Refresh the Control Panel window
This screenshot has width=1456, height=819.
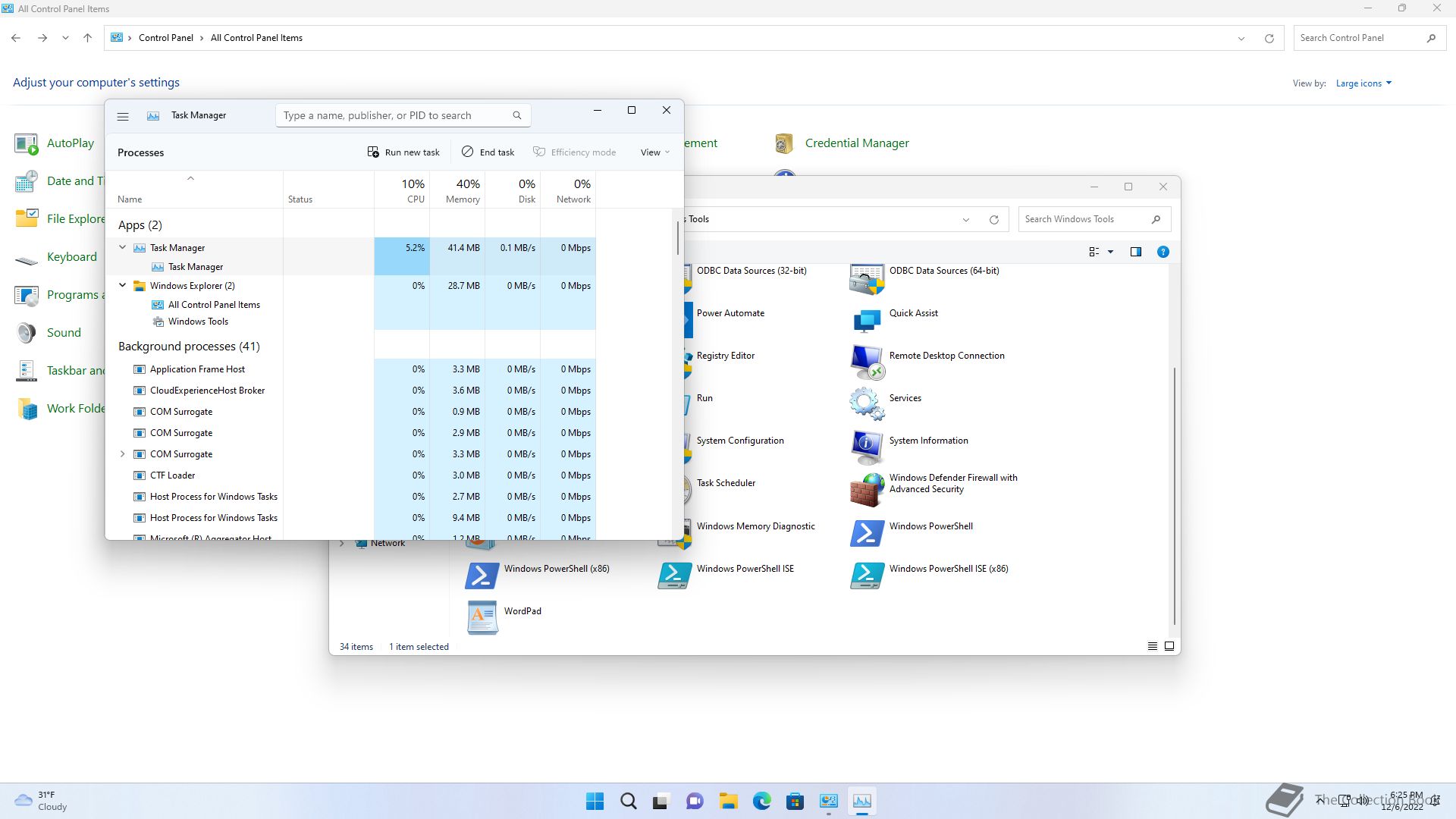(x=1269, y=38)
